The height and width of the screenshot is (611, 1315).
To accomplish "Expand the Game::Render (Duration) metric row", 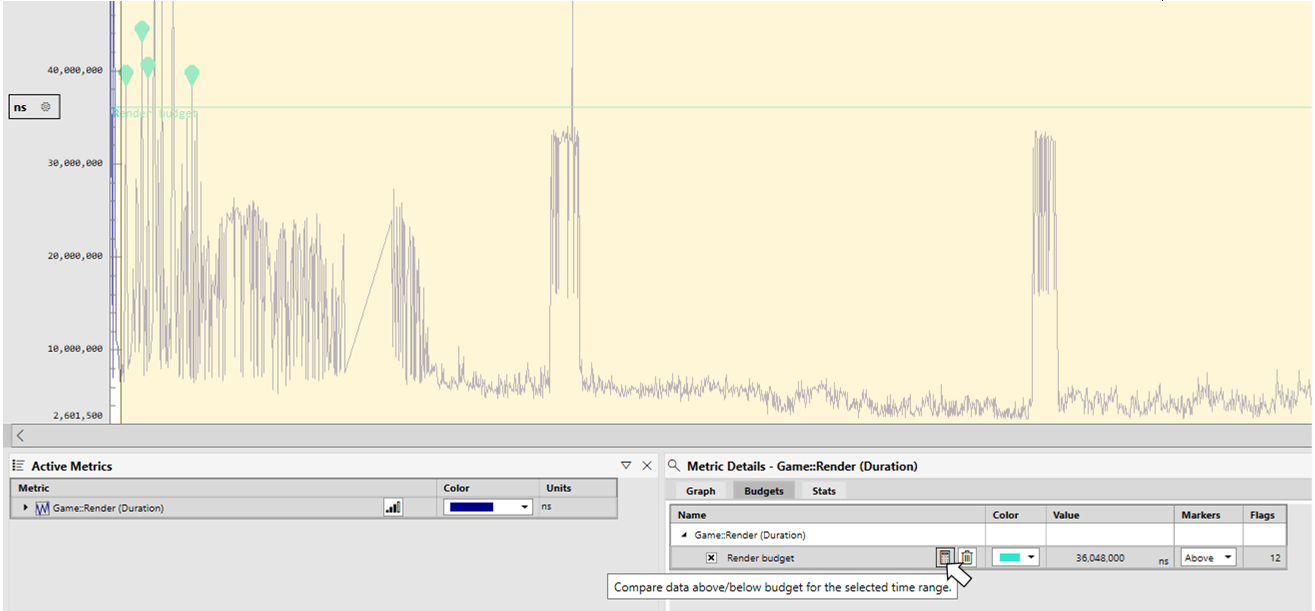I will coord(26,508).
